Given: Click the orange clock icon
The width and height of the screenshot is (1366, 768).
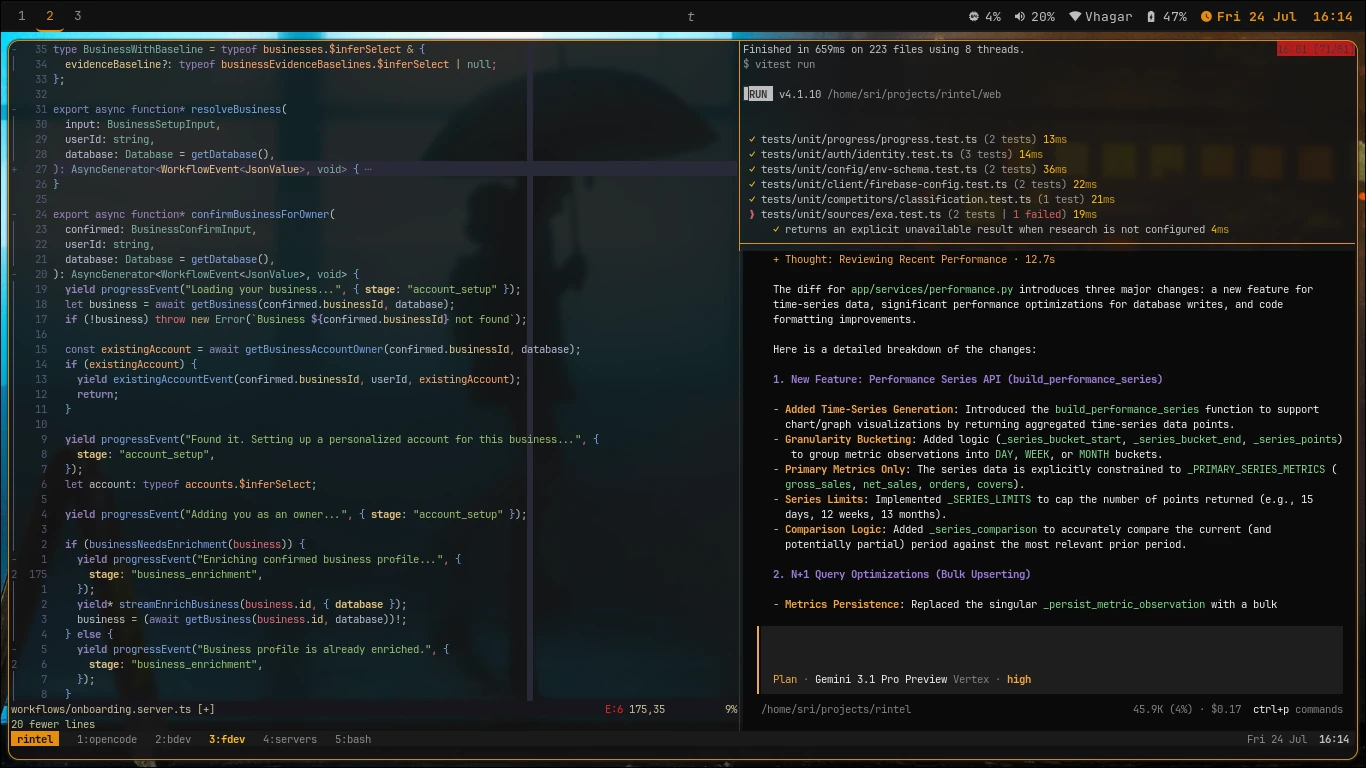Looking at the screenshot, I should 1206,16.
